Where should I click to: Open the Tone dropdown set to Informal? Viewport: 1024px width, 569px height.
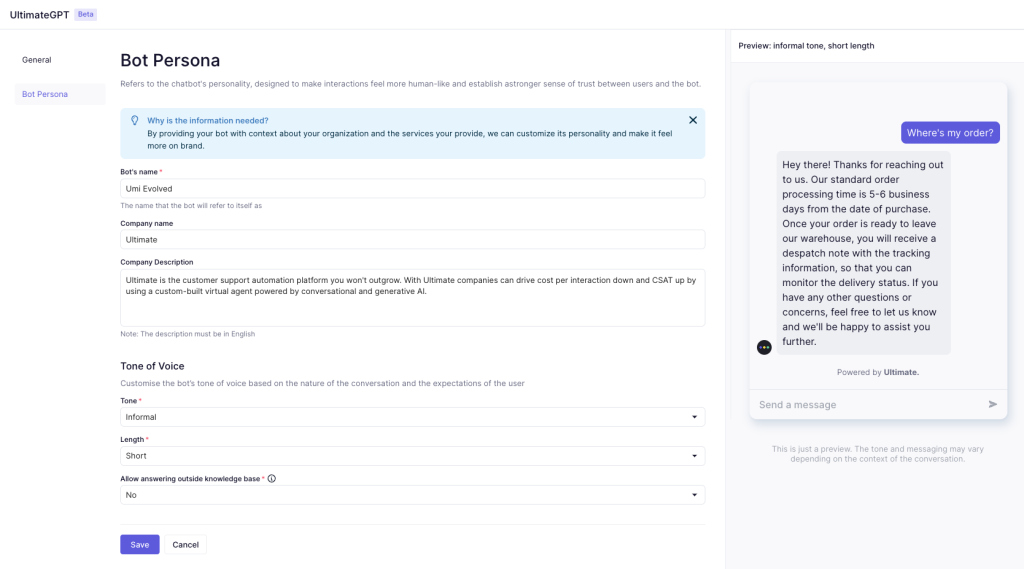(413, 417)
